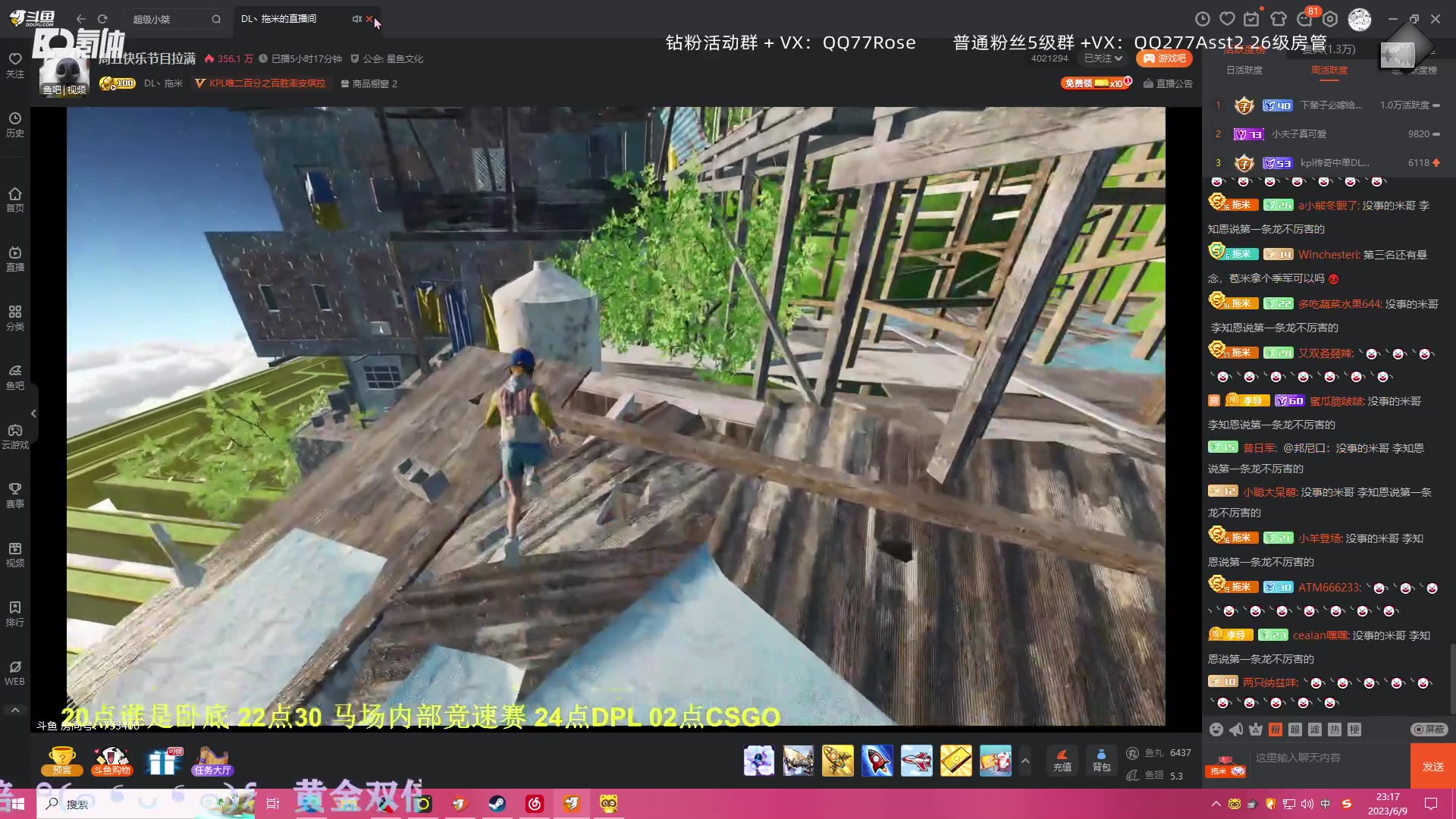Mute the DL丶拖米 tab audio

[x=356, y=19]
